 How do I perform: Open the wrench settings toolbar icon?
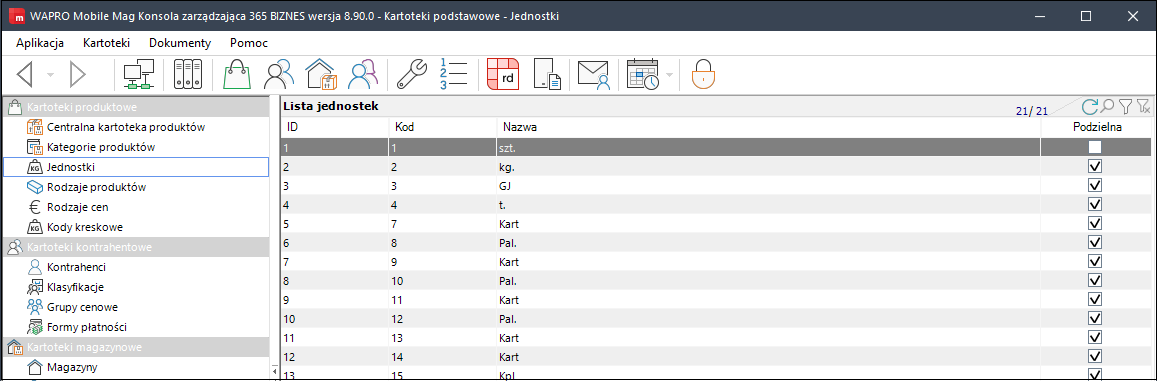[412, 75]
